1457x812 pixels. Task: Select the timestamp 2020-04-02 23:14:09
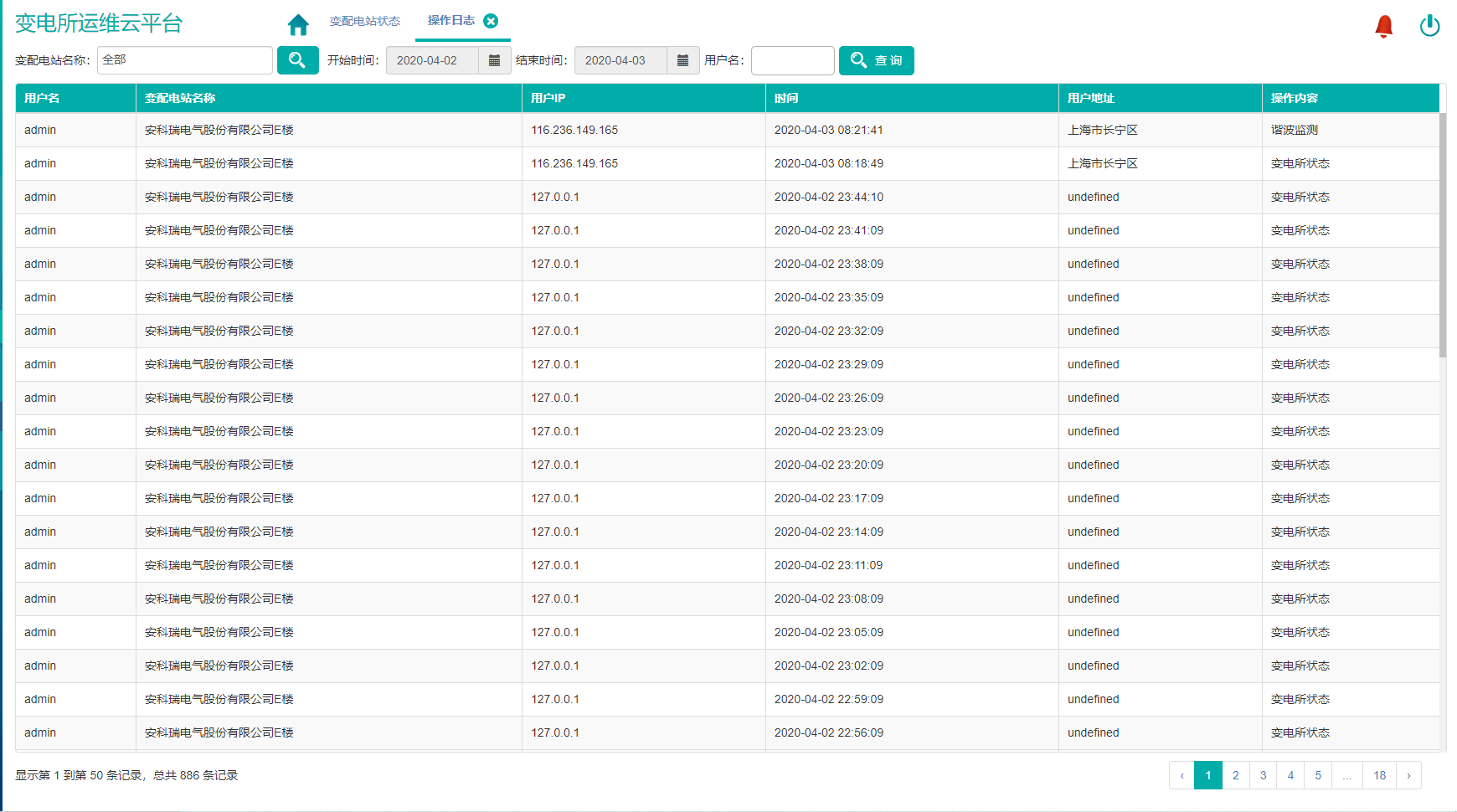coord(829,532)
